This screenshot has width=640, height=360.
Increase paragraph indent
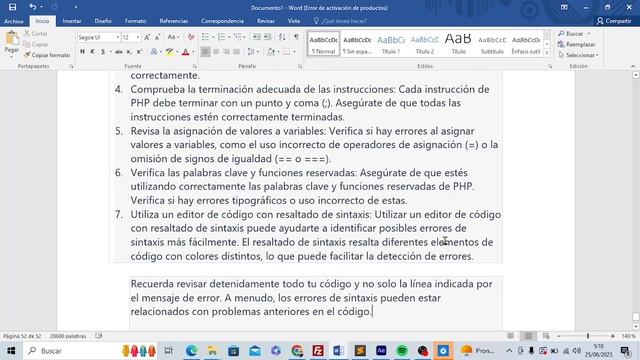[267, 37]
